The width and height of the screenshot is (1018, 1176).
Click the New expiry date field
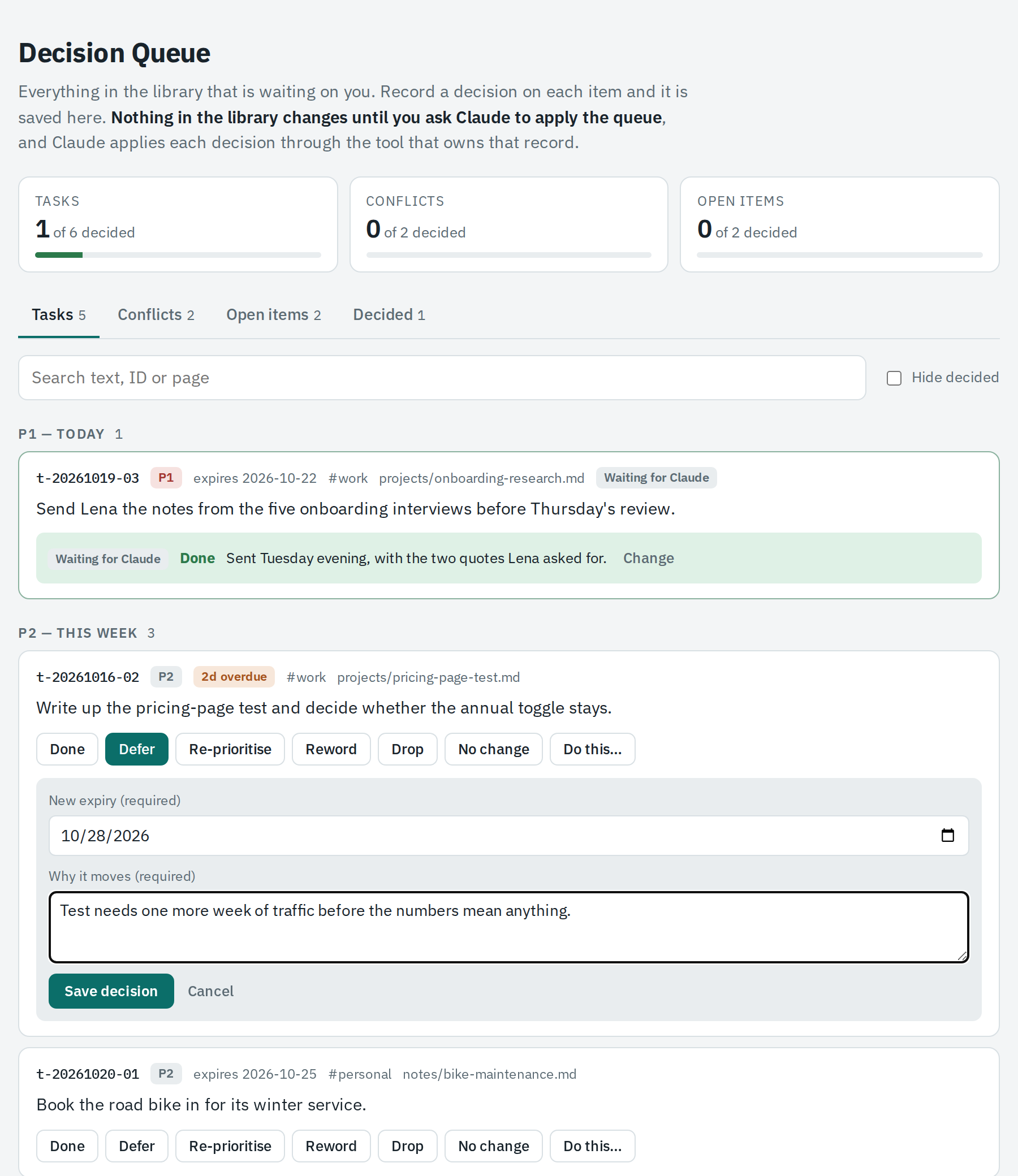tap(508, 835)
